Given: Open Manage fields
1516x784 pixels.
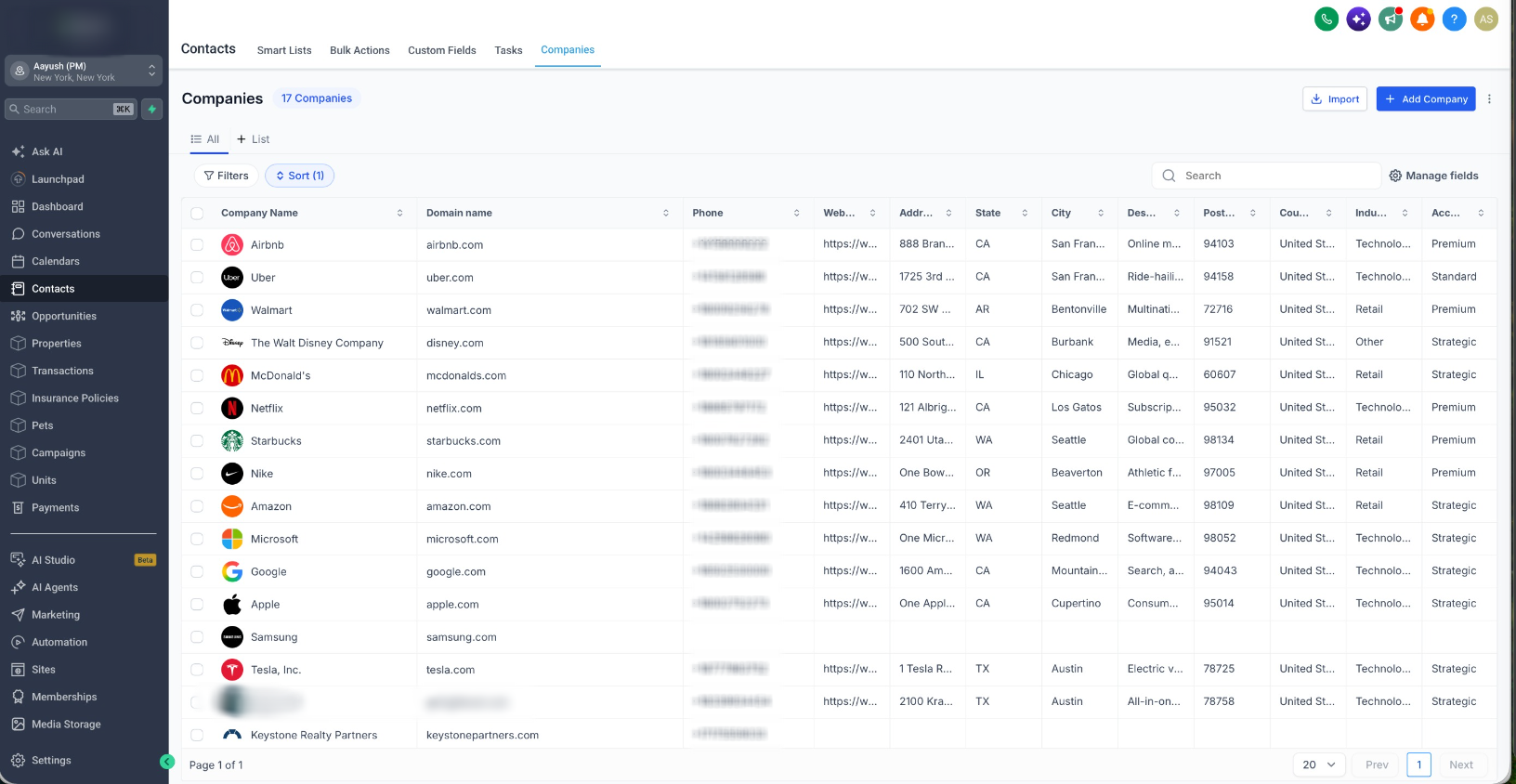Looking at the screenshot, I should [x=1434, y=176].
